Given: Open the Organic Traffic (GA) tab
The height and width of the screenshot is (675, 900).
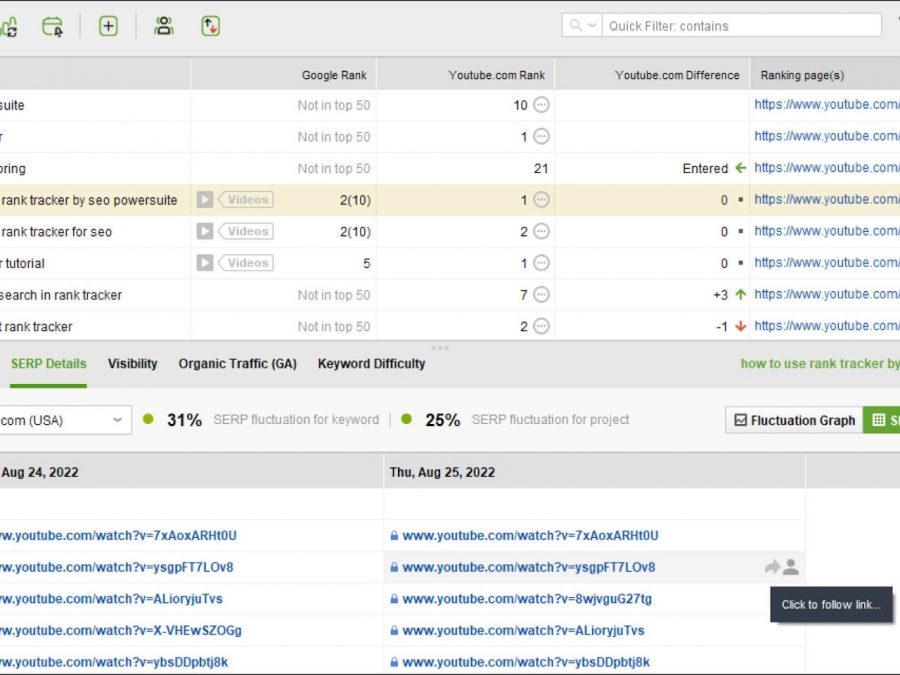Looking at the screenshot, I should (x=237, y=364).
